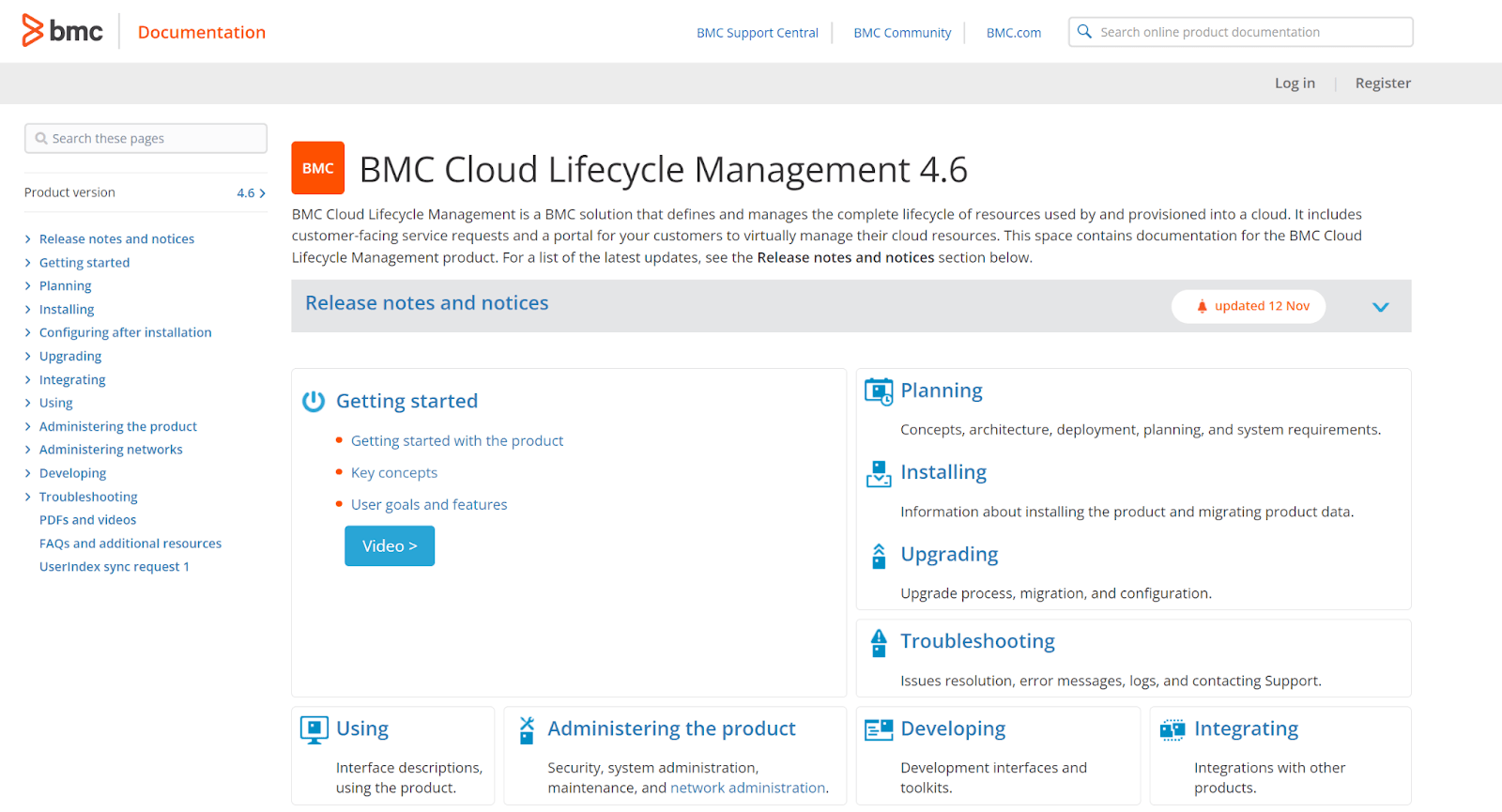Open the Getting started card heading
Screen dimensions: 1502x812
tap(406, 401)
